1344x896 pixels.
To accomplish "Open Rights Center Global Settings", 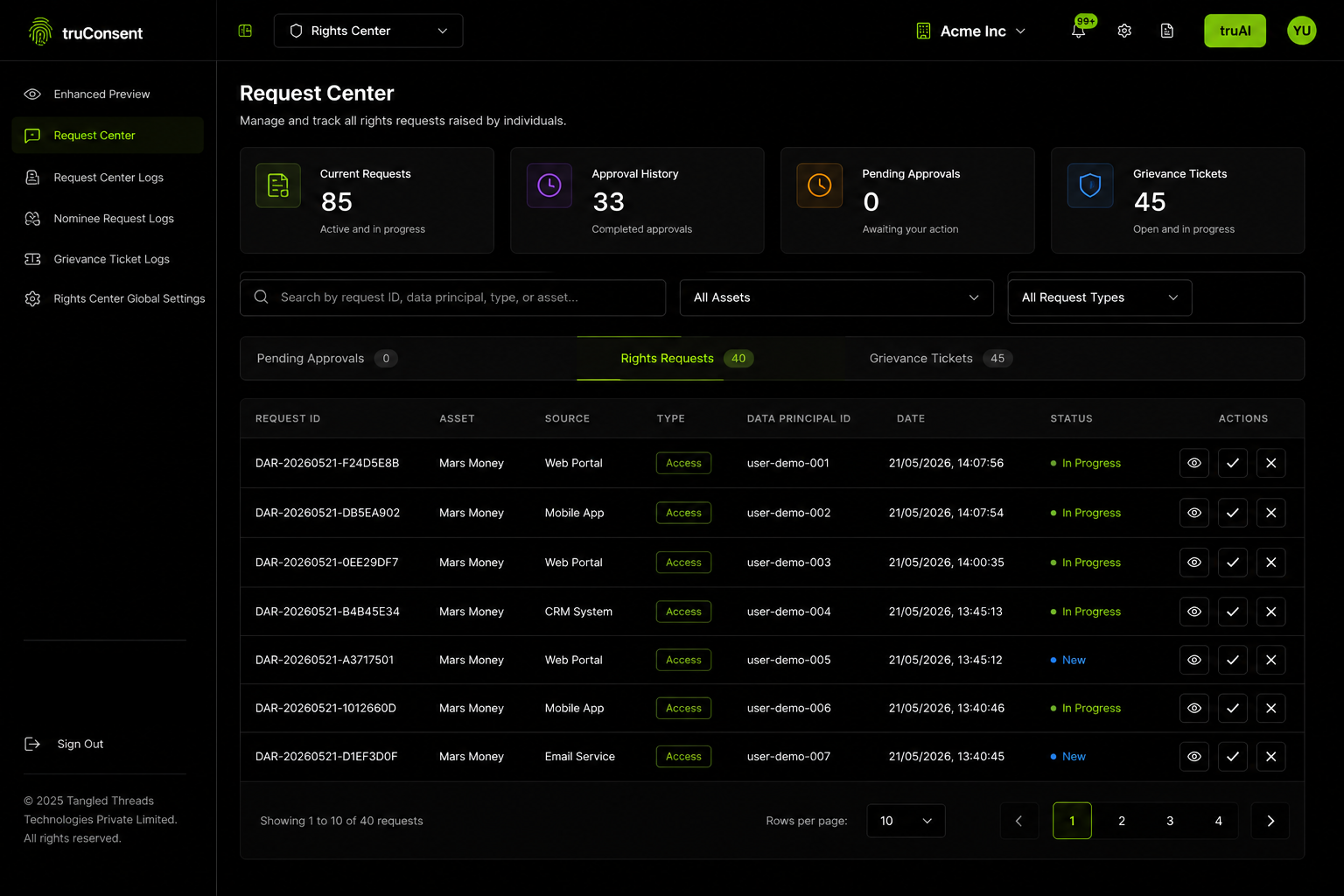I will tap(114, 298).
